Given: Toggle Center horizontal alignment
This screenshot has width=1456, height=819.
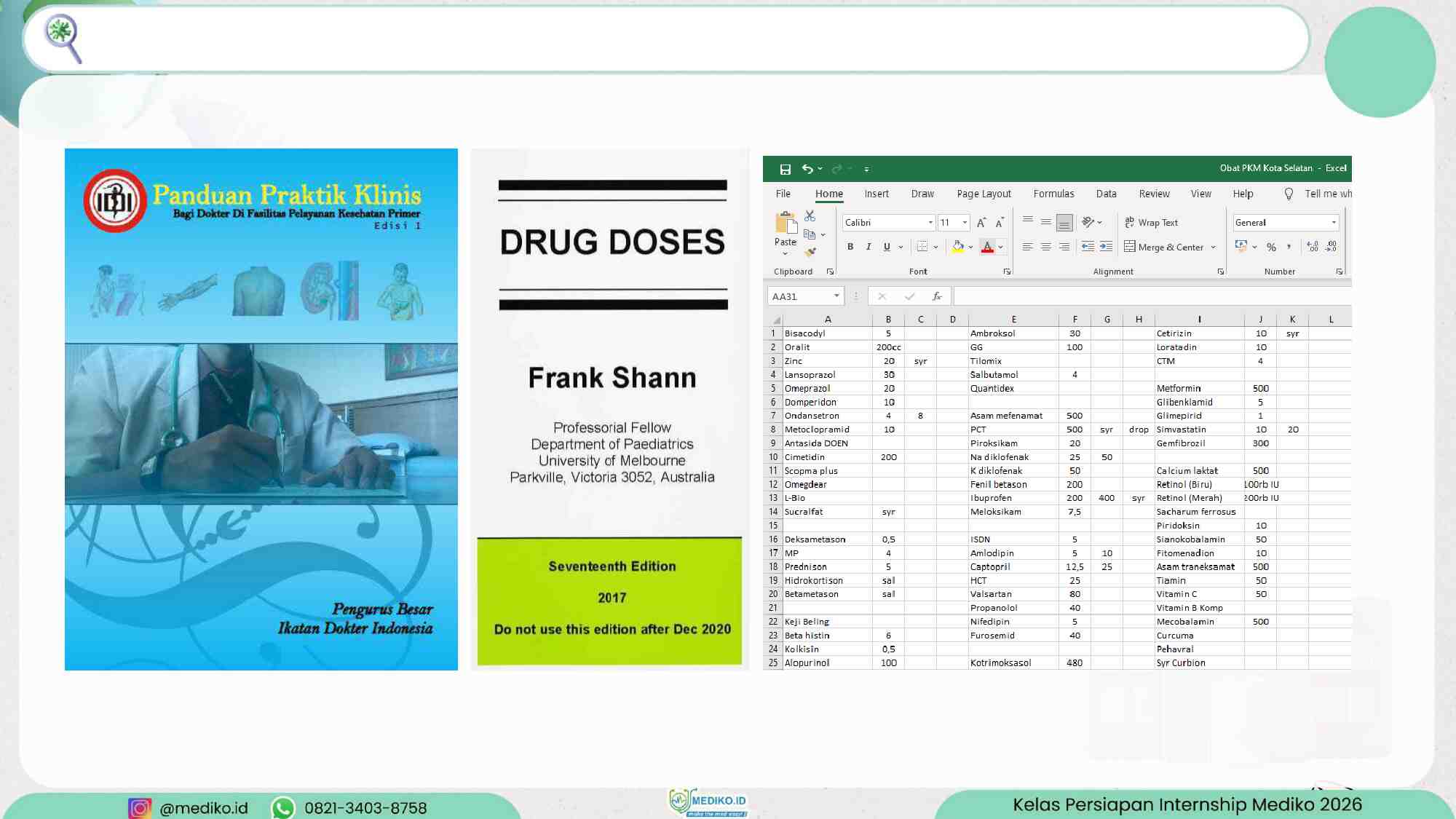Looking at the screenshot, I should pos(1046,247).
